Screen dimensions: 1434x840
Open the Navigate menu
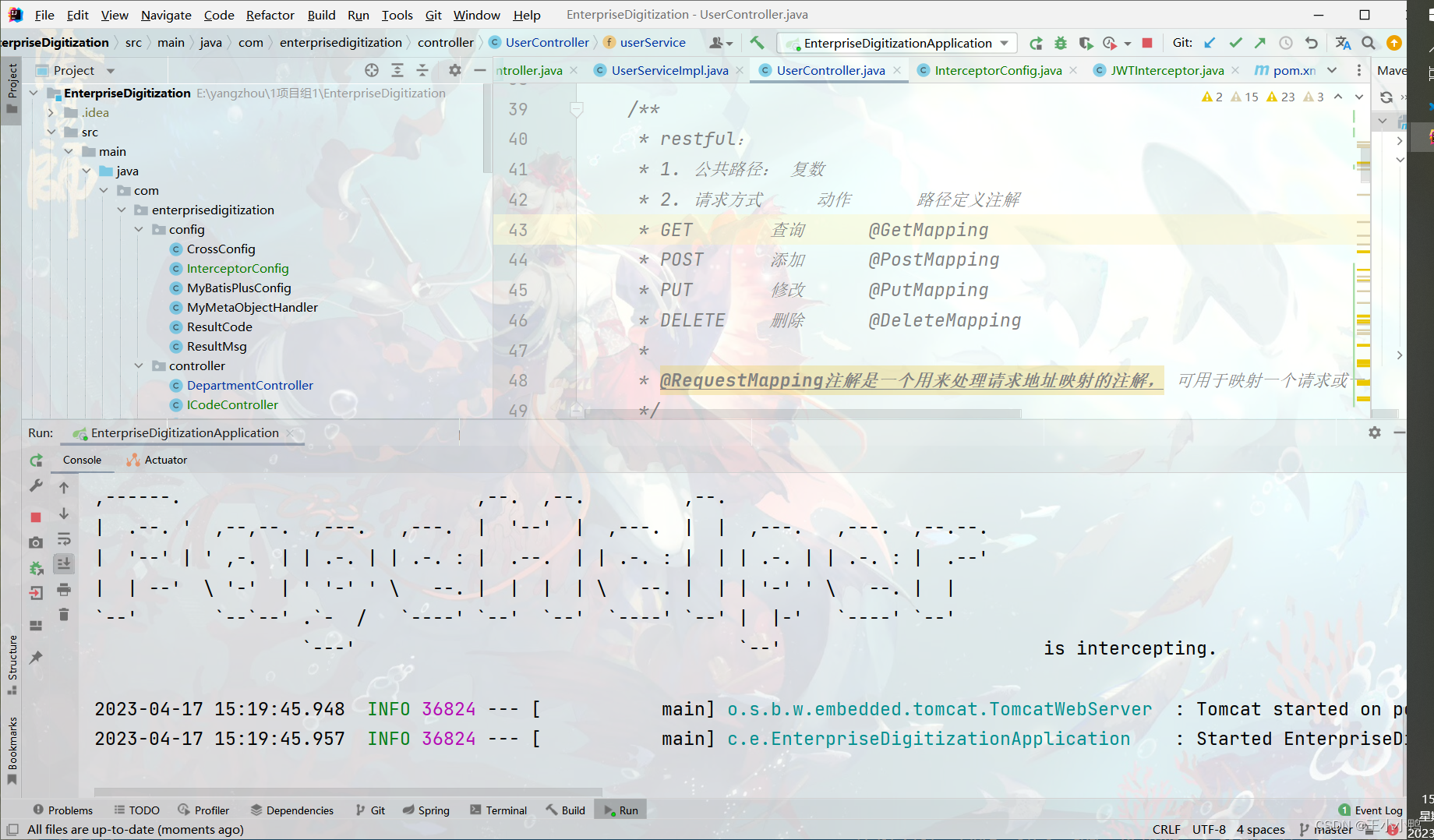click(x=166, y=15)
